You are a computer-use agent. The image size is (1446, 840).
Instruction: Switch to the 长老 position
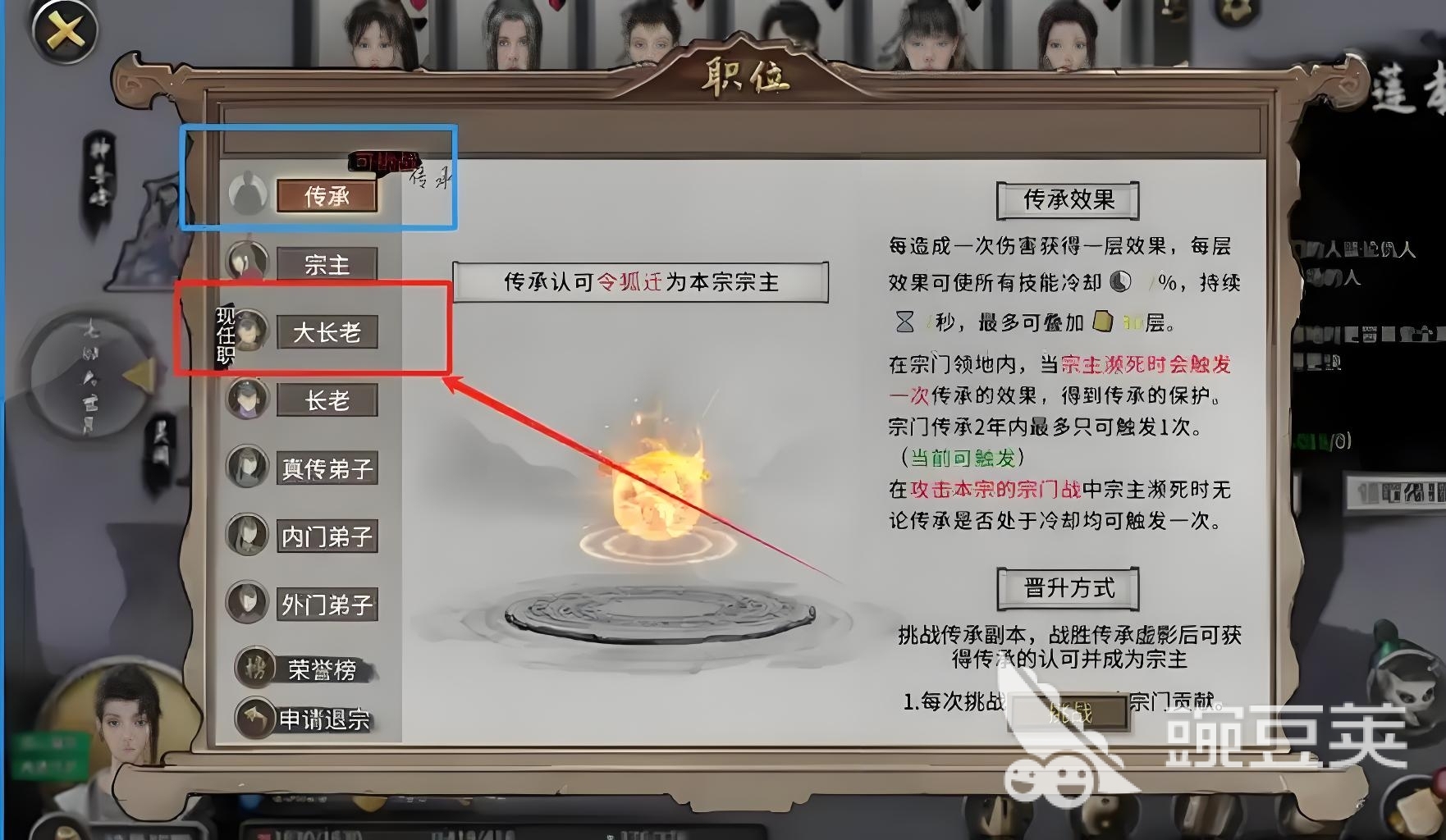(x=327, y=400)
